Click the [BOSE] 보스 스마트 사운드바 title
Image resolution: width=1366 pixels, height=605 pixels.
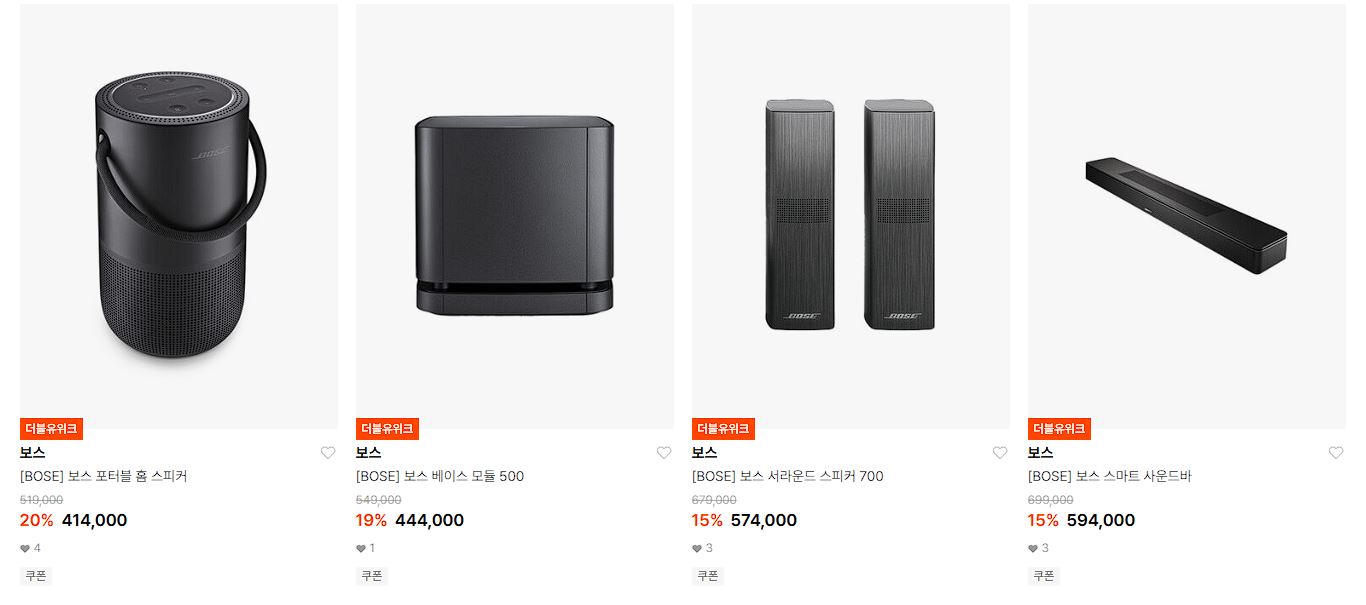(1110, 476)
